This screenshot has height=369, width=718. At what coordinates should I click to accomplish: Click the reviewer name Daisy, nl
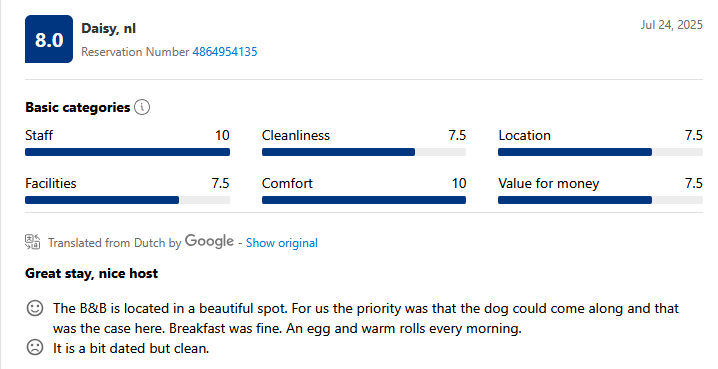pos(109,28)
